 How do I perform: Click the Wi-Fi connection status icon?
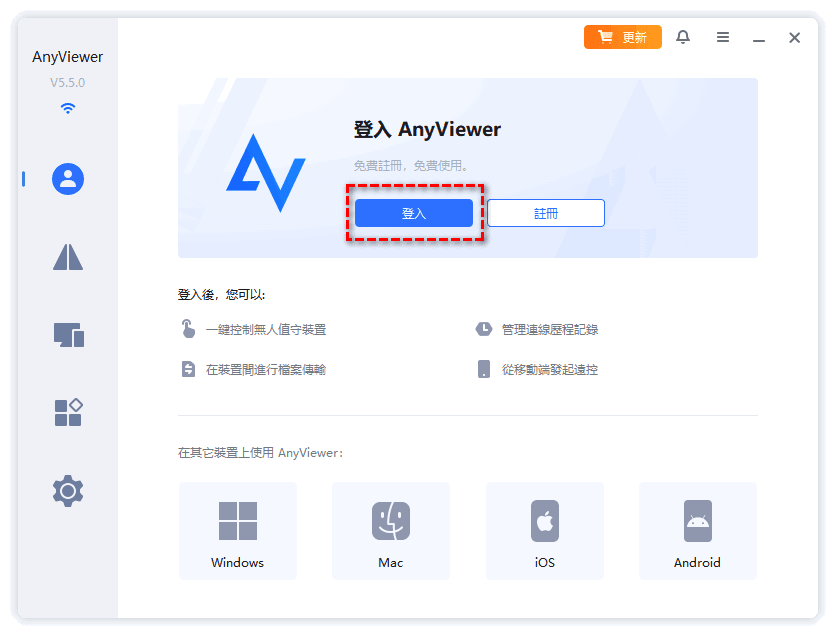tap(68, 108)
